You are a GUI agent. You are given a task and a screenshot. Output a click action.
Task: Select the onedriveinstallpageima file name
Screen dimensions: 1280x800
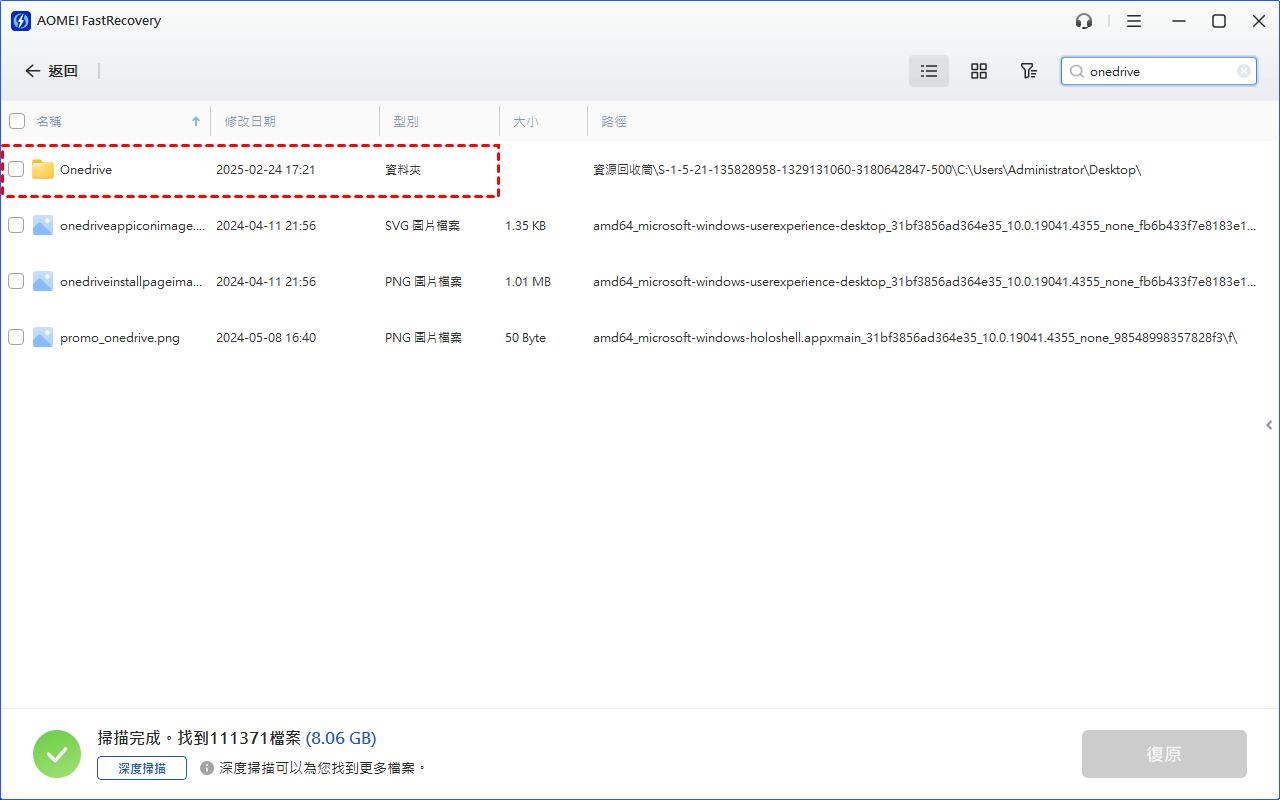(x=131, y=282)
